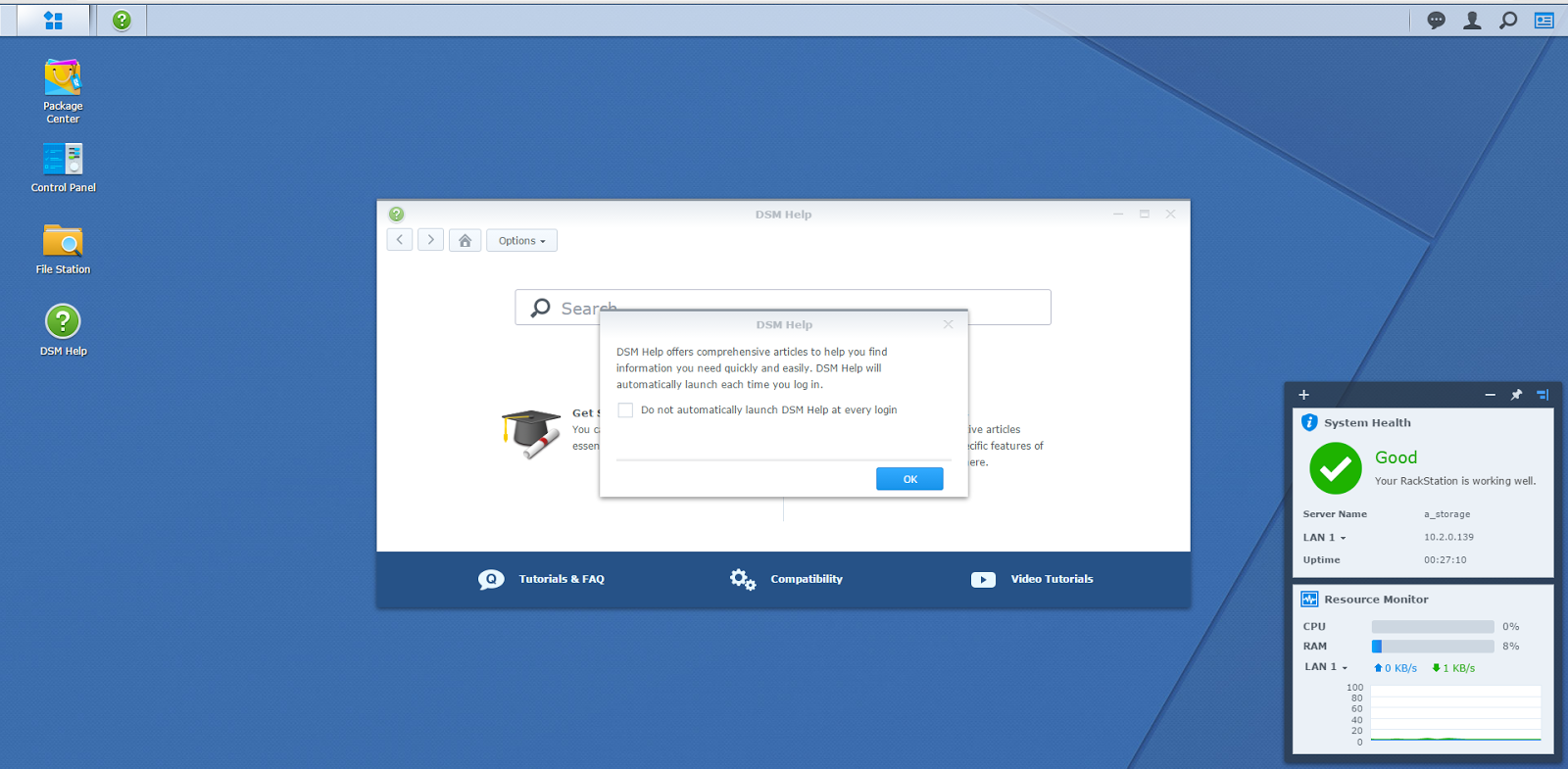1568x769 pixels.
Task: Click the DSM Help window title icon
Action: click(396, 214)
